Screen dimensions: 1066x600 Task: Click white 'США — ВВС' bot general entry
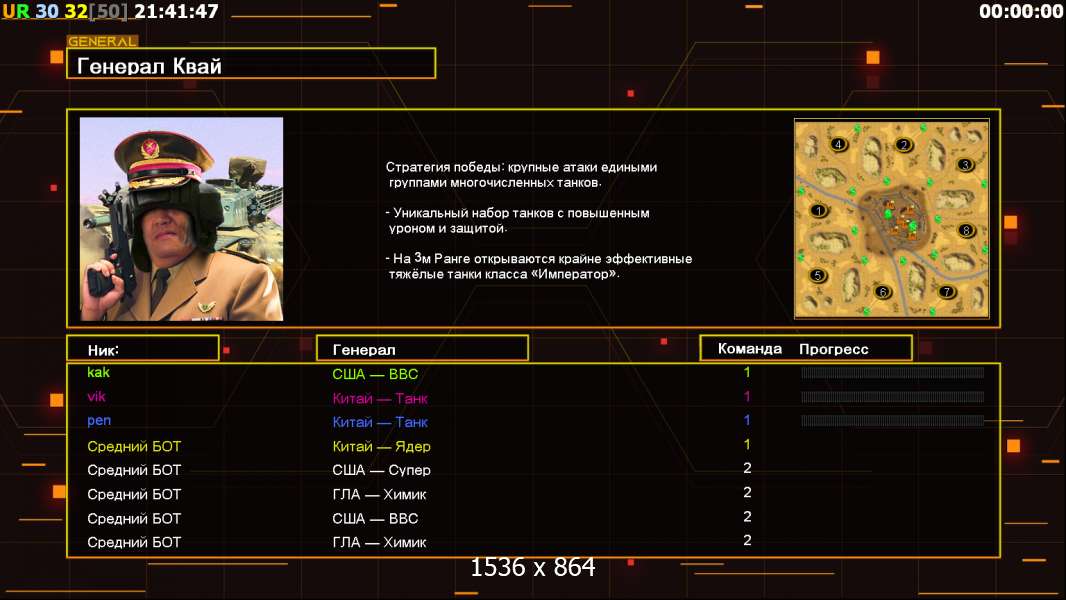click(x=375, y=518)
